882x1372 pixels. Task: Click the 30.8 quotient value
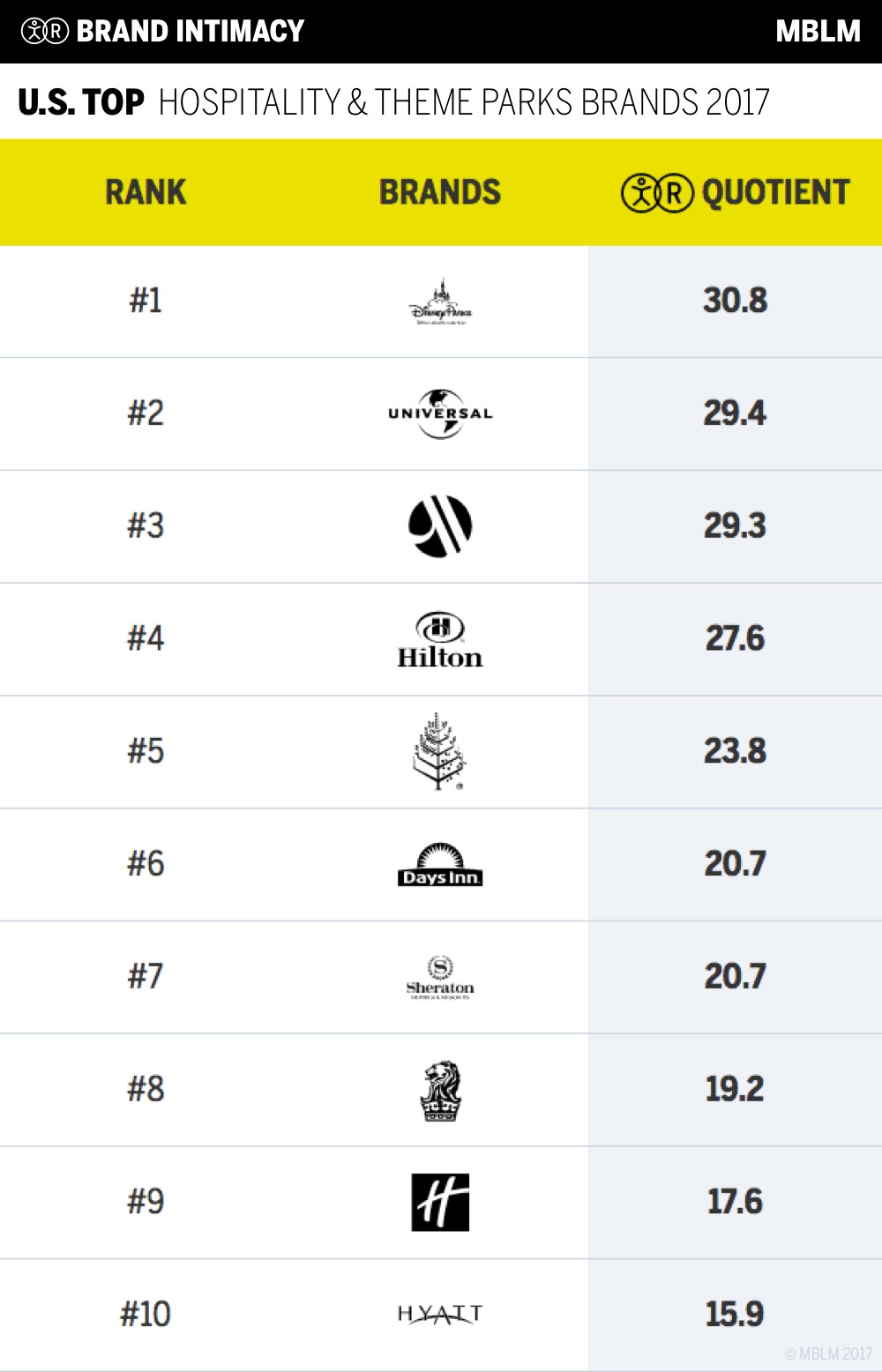735,301
